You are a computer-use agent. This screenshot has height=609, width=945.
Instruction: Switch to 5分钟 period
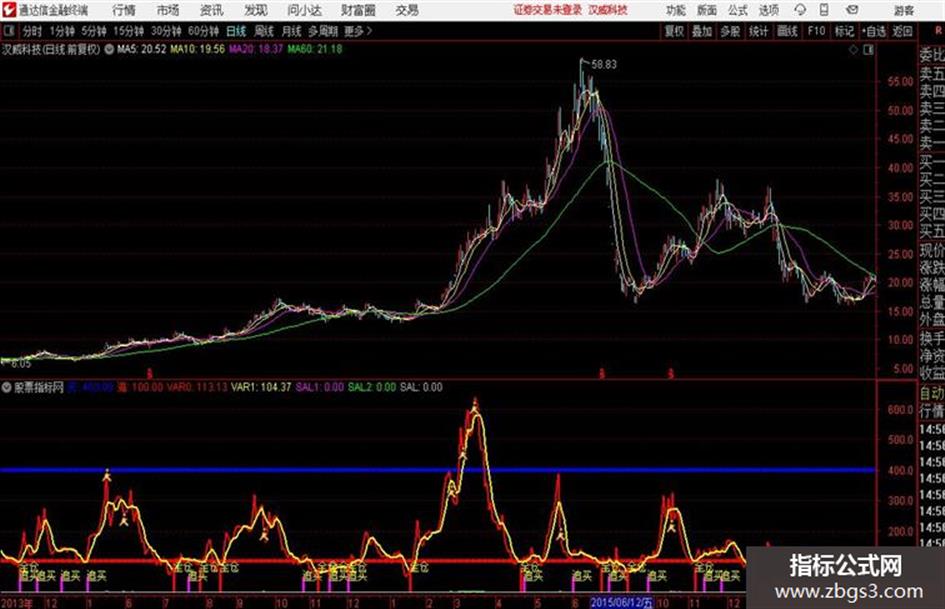(93, 31)
